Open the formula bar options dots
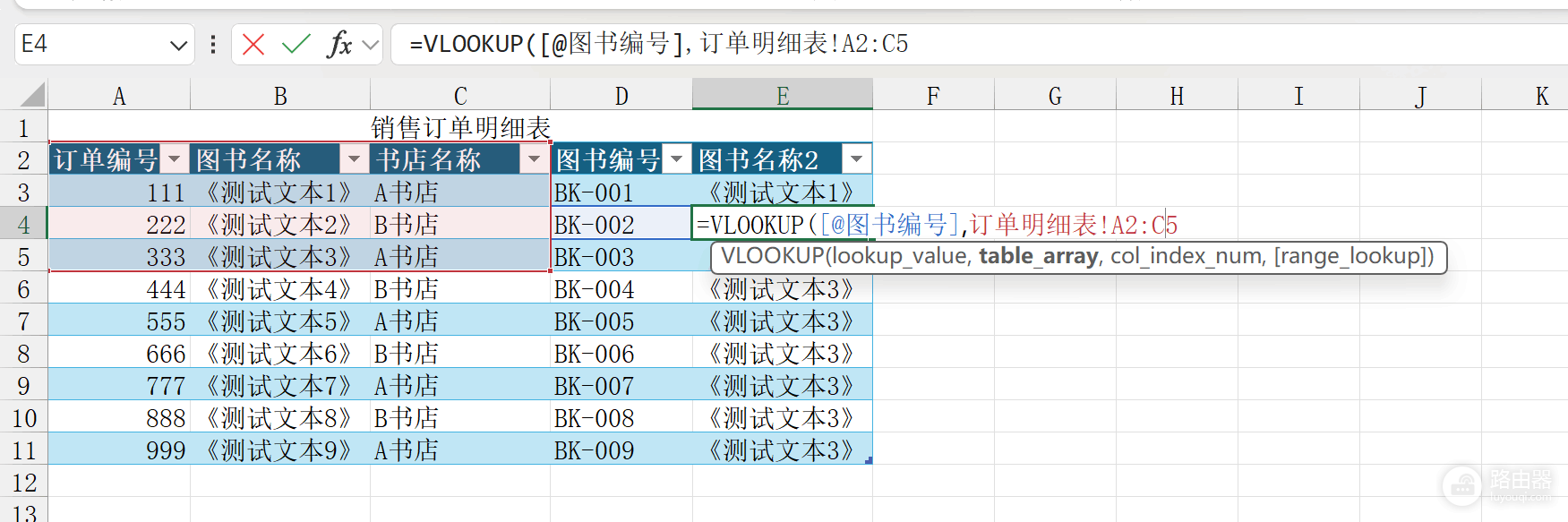 [213, 44]
